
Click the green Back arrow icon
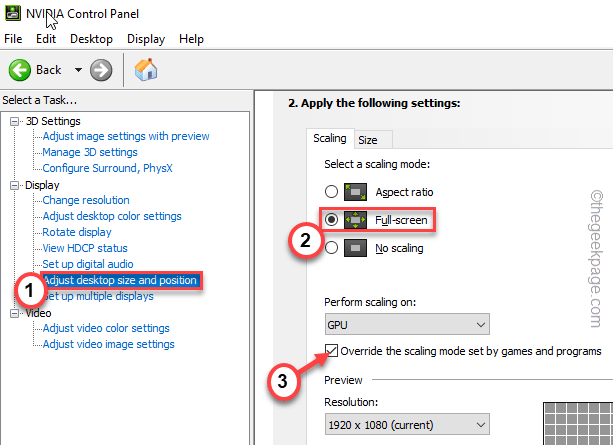(x=20, y=70)
